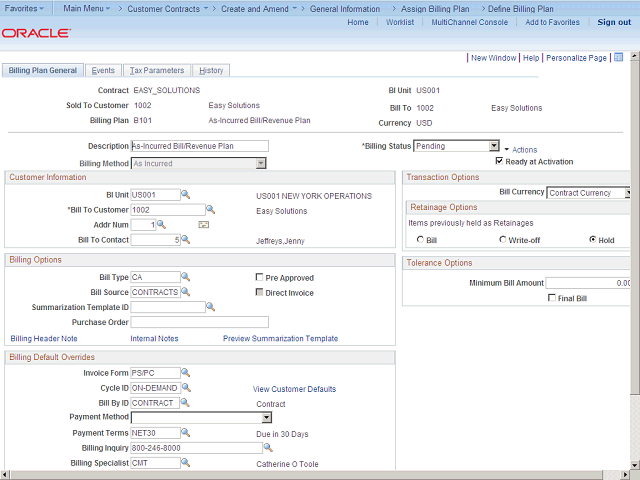Open the Bill To Customer lookup magnifier
This screenshot has height=480, width=640.
210,210
